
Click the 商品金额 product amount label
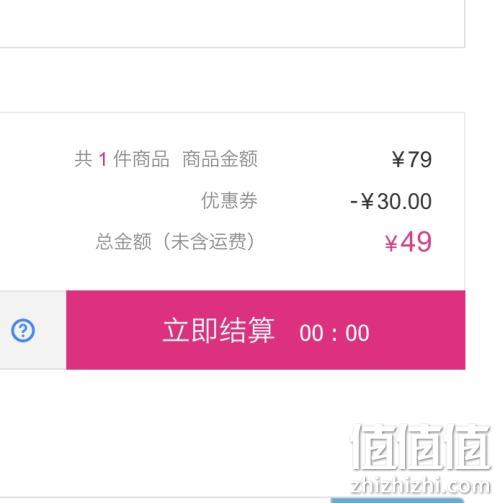pos(220,159)
